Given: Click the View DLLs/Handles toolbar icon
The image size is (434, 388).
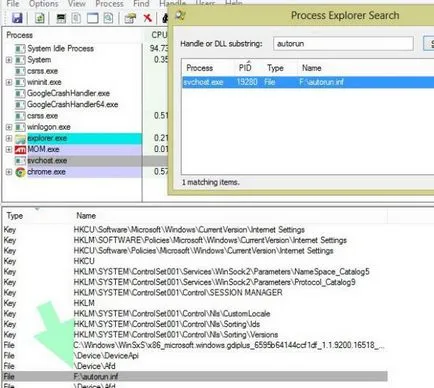Looking at the screenshot, I should click(x=108, y=18).
